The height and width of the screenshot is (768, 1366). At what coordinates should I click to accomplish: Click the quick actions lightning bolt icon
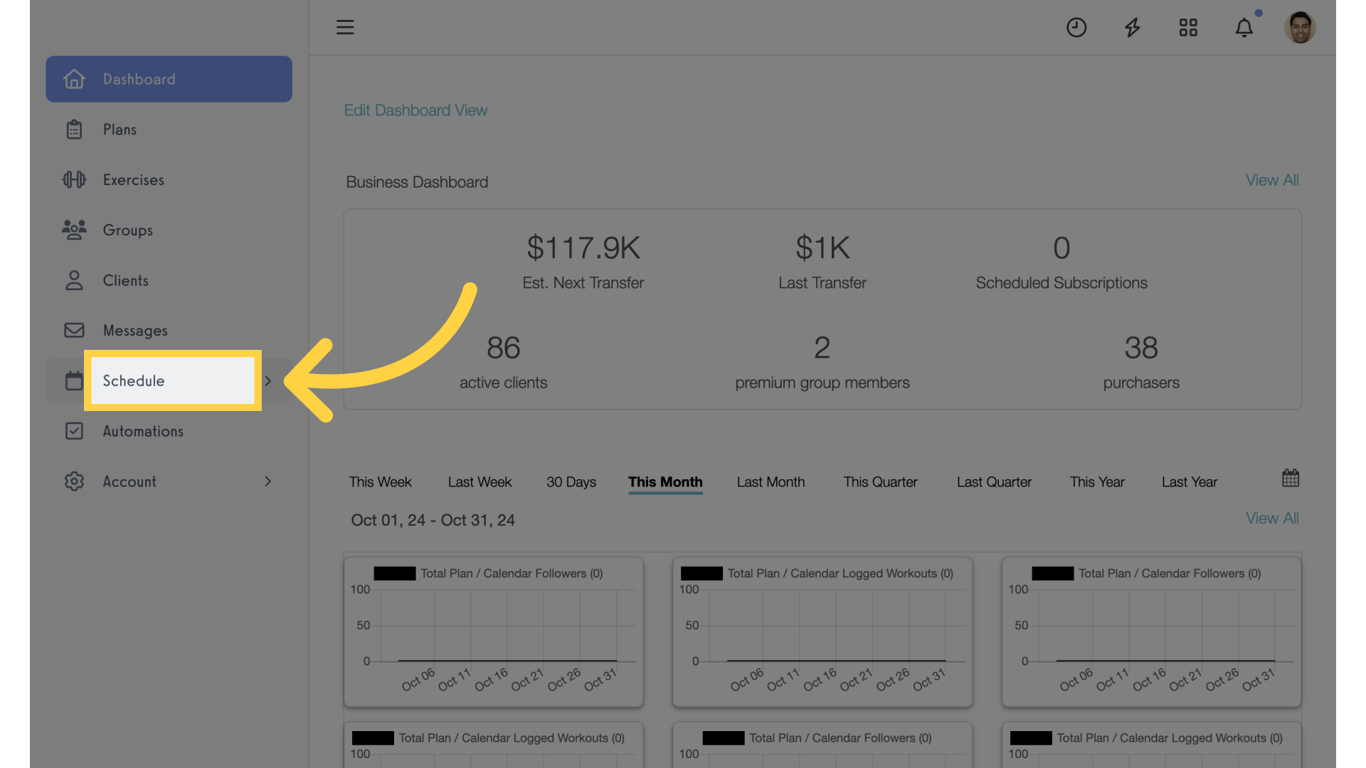(x=1132, y=27)
